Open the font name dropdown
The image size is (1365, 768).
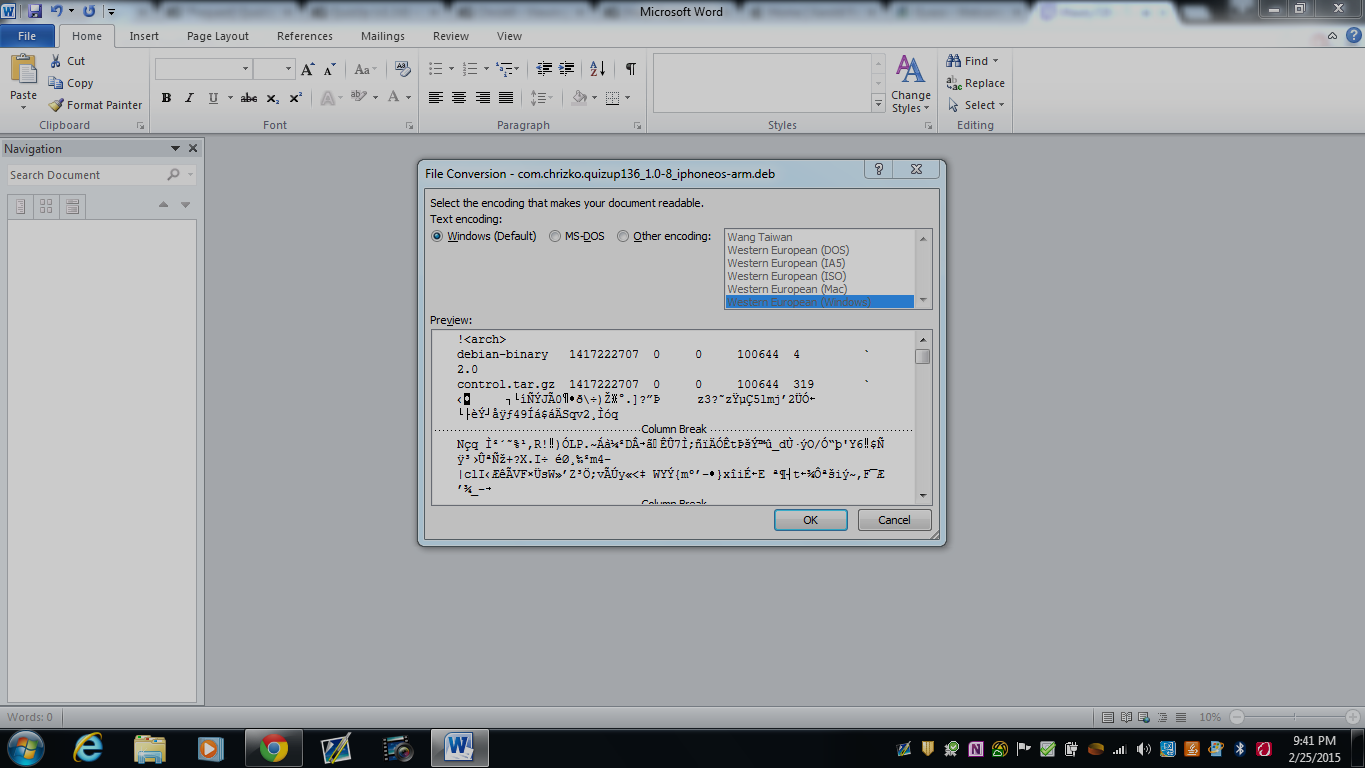245,69
